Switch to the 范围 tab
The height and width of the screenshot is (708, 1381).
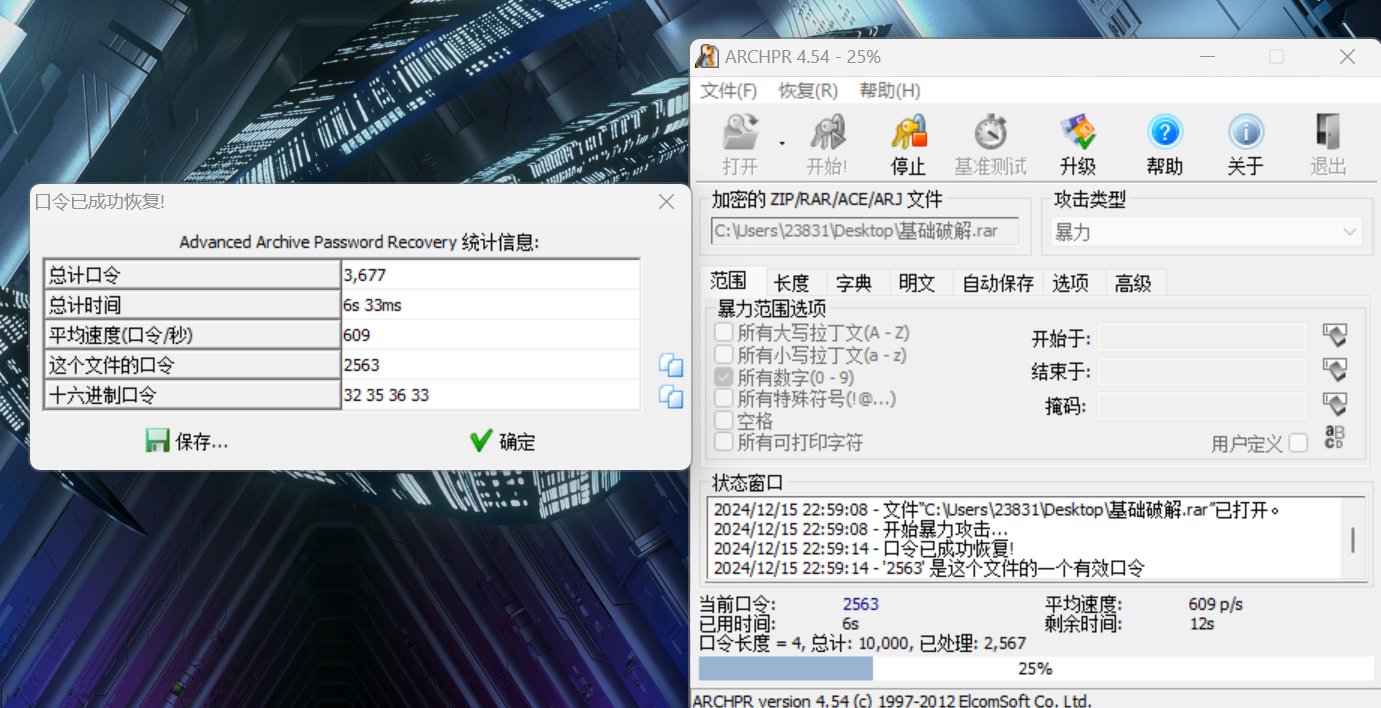728,280
